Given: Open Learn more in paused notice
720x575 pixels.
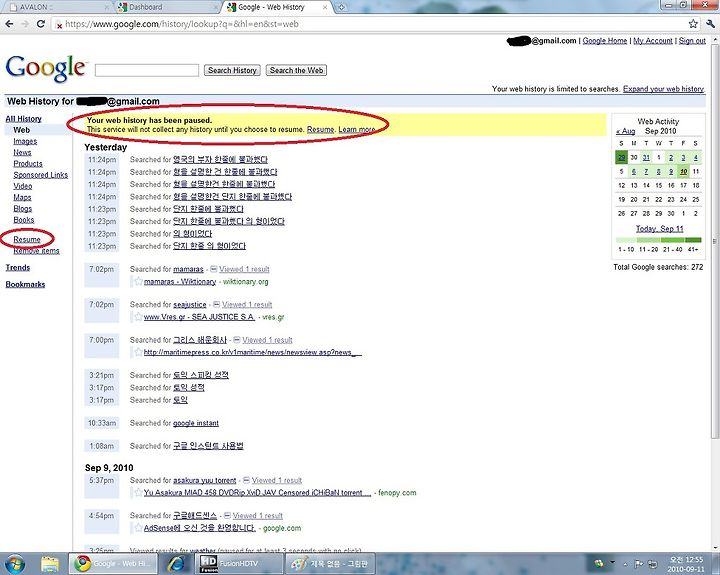Looking at the screenshot, I should point(357,130).
